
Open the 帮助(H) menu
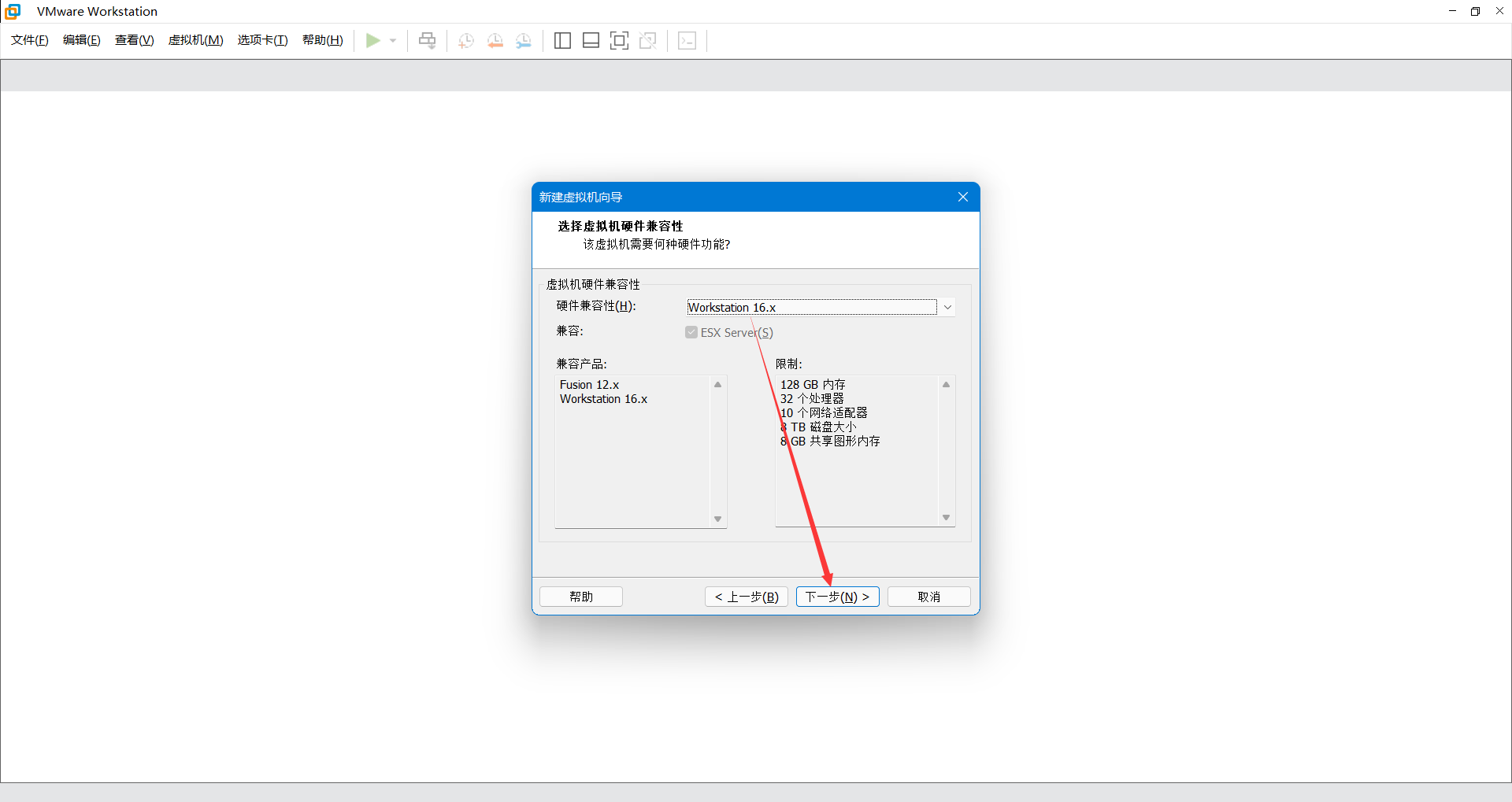(323, 40)
